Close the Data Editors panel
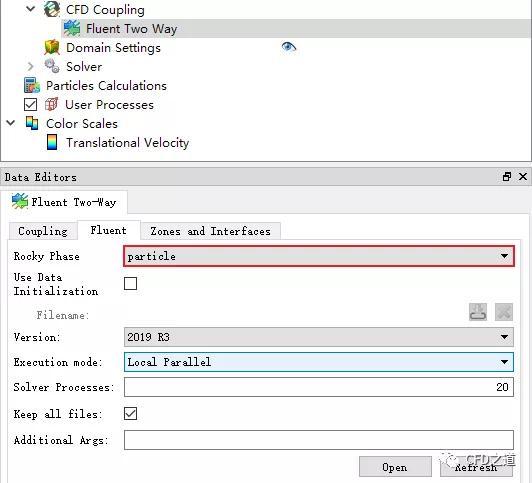Viewport: 532px width, 483px height. 523,176
